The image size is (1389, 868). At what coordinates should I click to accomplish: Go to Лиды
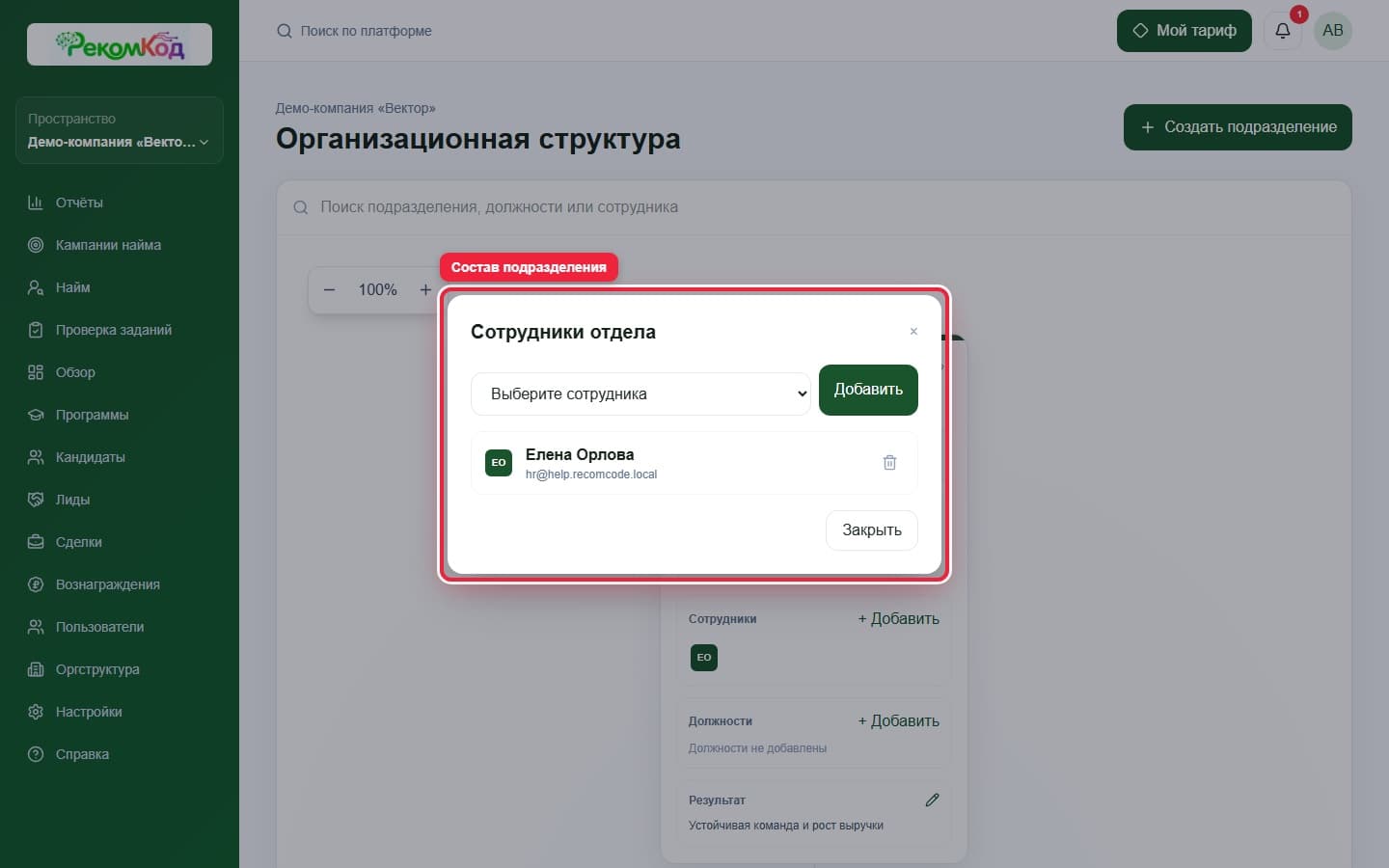[x=120, y=500]
